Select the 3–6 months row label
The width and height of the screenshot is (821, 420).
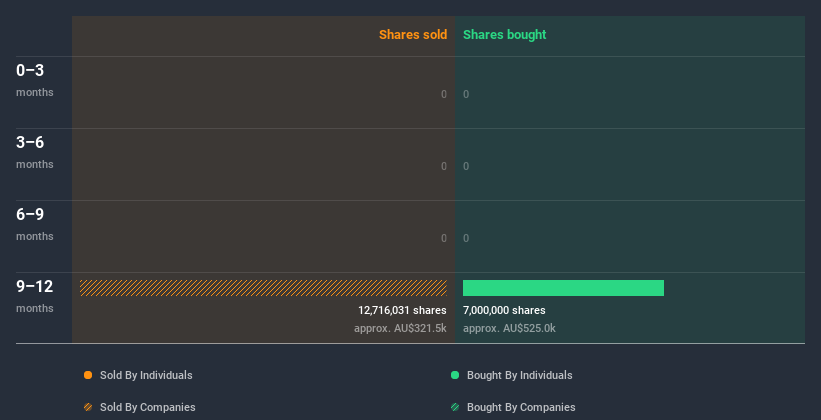pos(35,152)
